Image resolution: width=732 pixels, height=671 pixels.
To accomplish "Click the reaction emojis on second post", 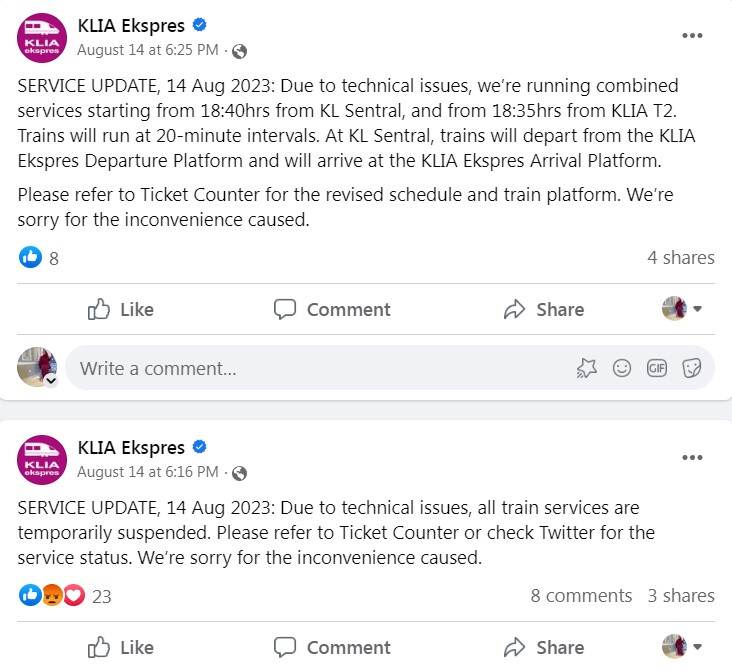I will click(x=53, y=596).
